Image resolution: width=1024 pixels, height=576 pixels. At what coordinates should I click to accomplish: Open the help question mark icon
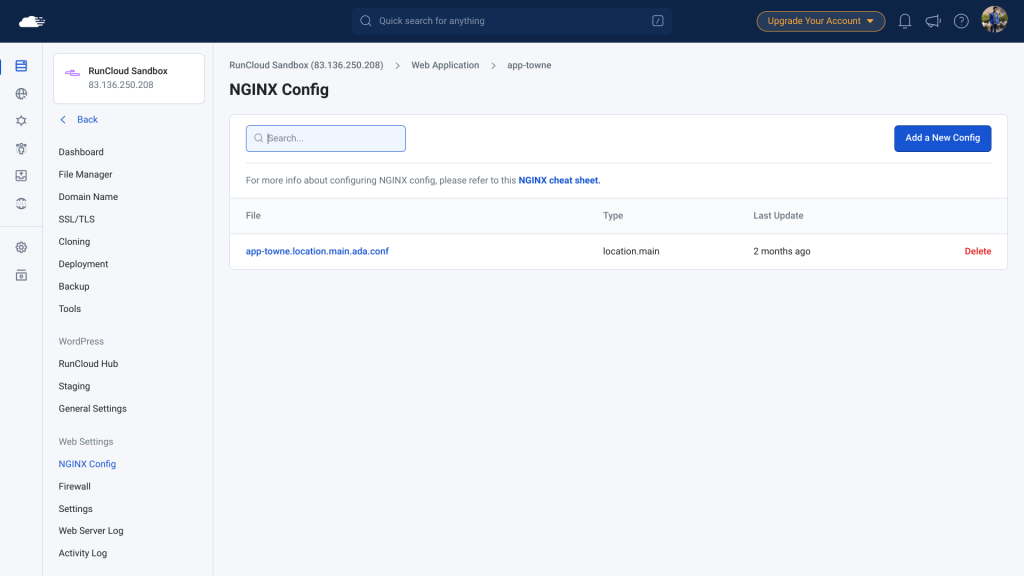point(961,21)
